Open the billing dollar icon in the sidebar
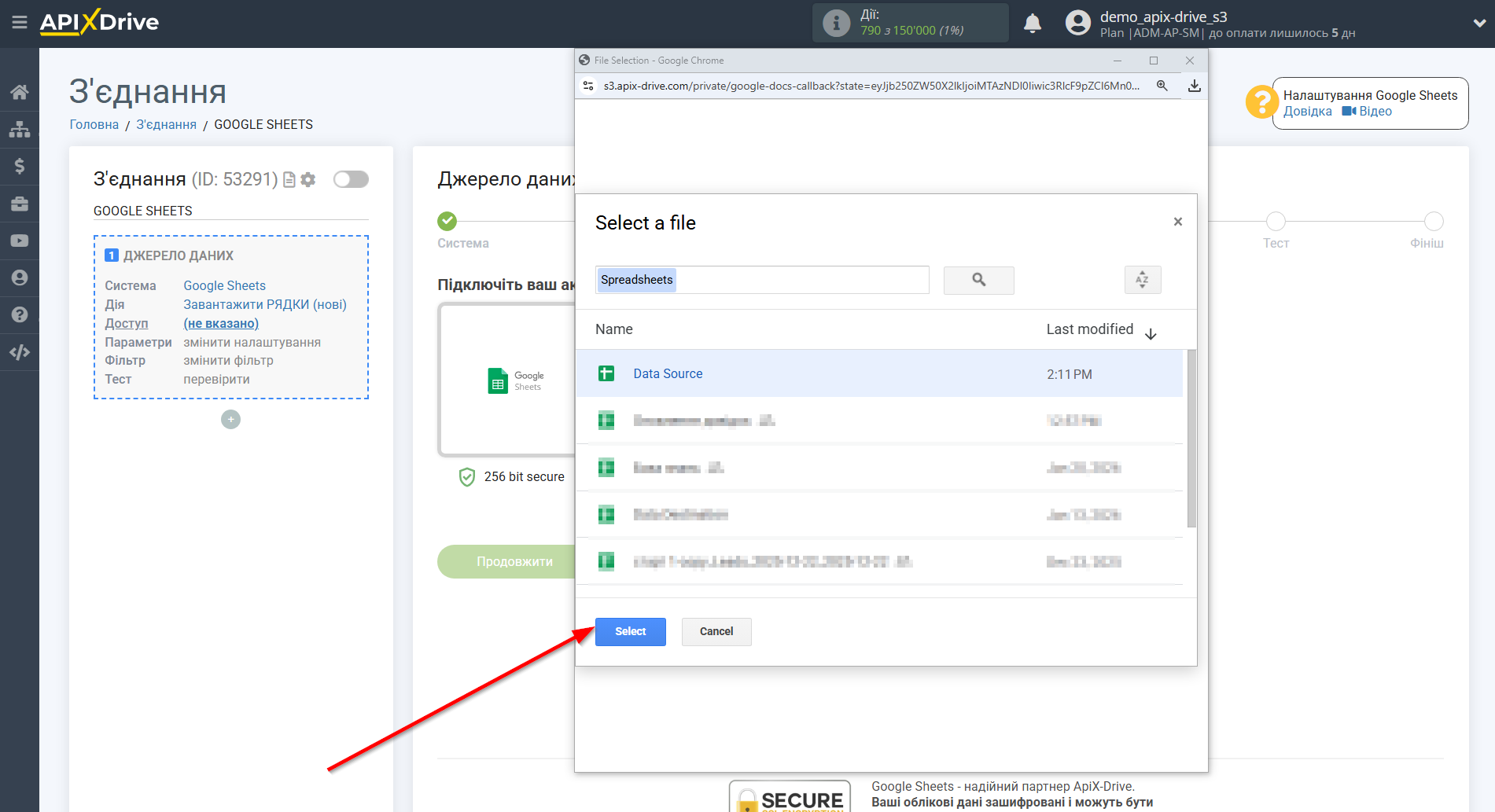 [20, 166]
